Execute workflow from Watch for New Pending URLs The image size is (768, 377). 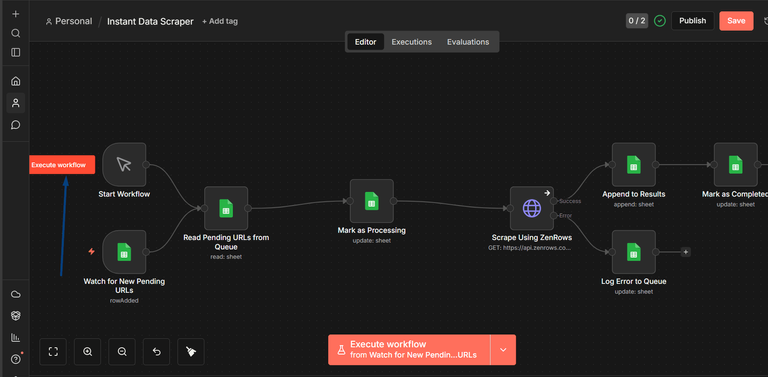409,350
